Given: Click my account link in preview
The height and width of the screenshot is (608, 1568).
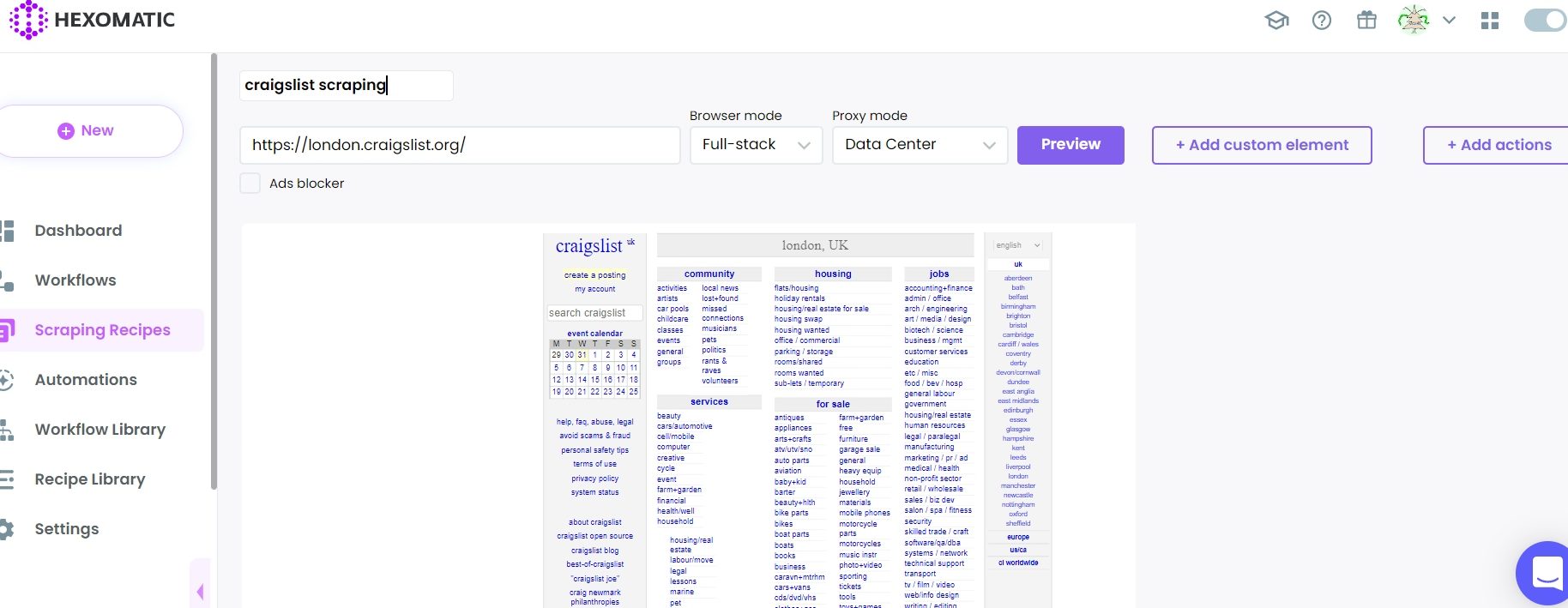Looking at the screenshot, I should tap(594, 289).
